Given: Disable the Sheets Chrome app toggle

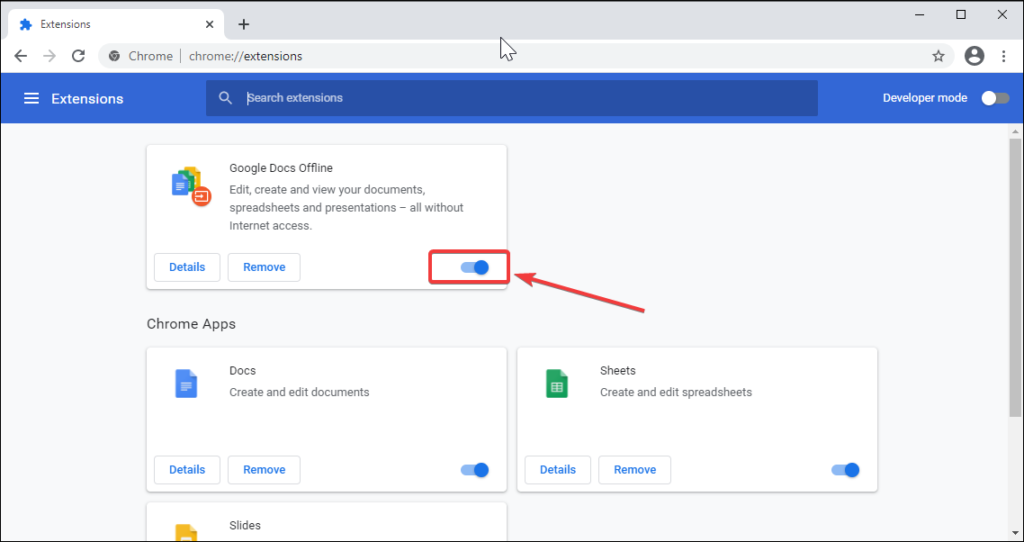Looking at the screenshot, I should click(x=846, y=470).
